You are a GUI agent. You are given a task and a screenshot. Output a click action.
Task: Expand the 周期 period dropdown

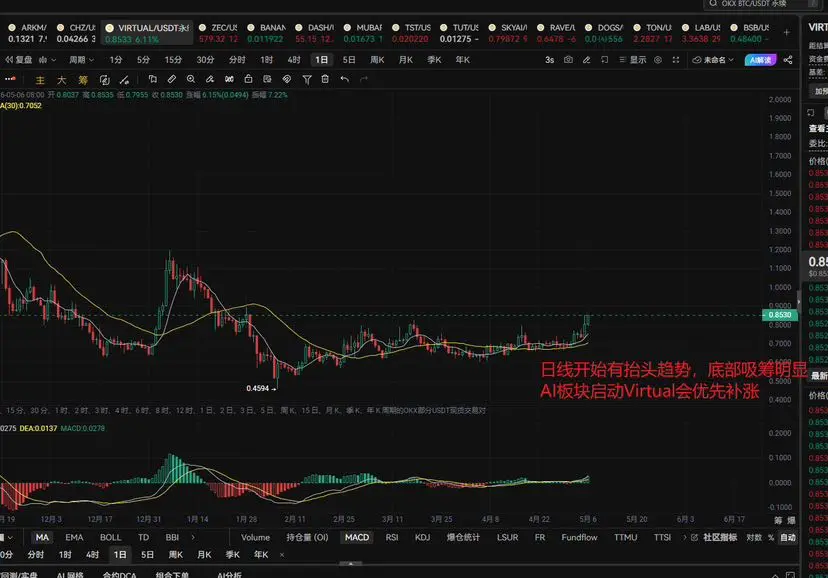pyautogui.click(x=81, y=60)
